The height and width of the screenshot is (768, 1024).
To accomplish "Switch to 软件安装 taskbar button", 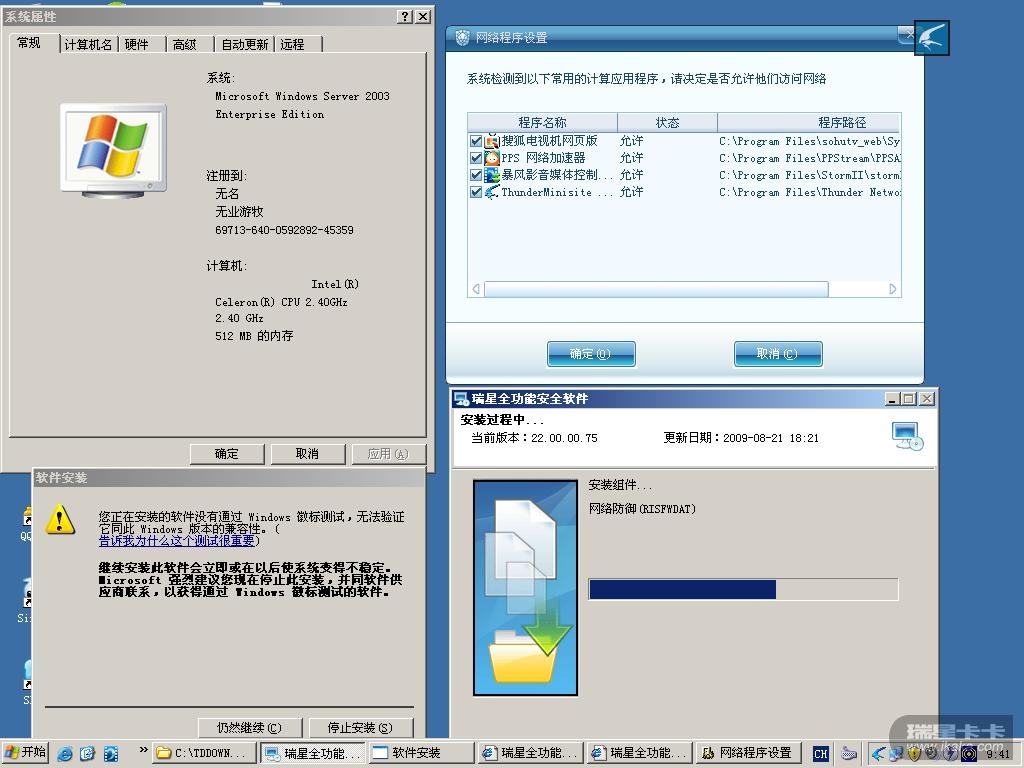I will coord(421,753).
